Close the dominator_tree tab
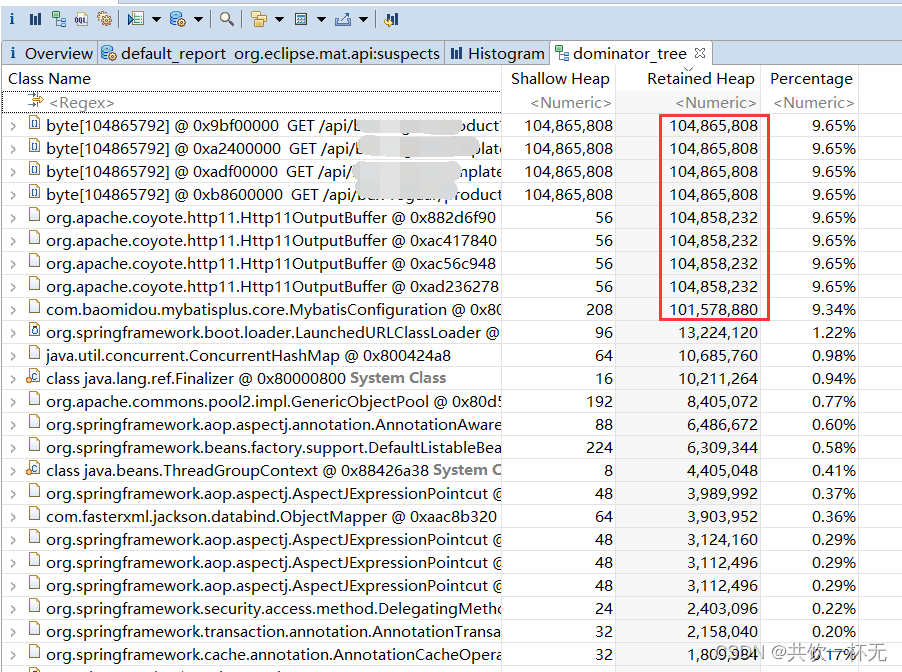Screen dimensions: 902x672 tap(702, 53)
